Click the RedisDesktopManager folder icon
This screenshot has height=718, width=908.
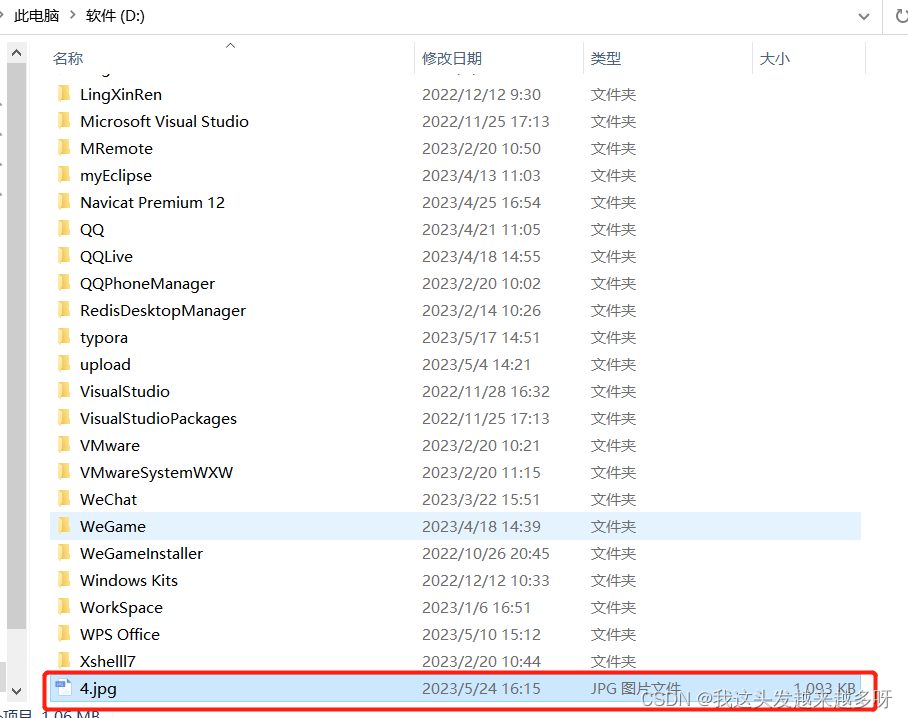[64, 310]
